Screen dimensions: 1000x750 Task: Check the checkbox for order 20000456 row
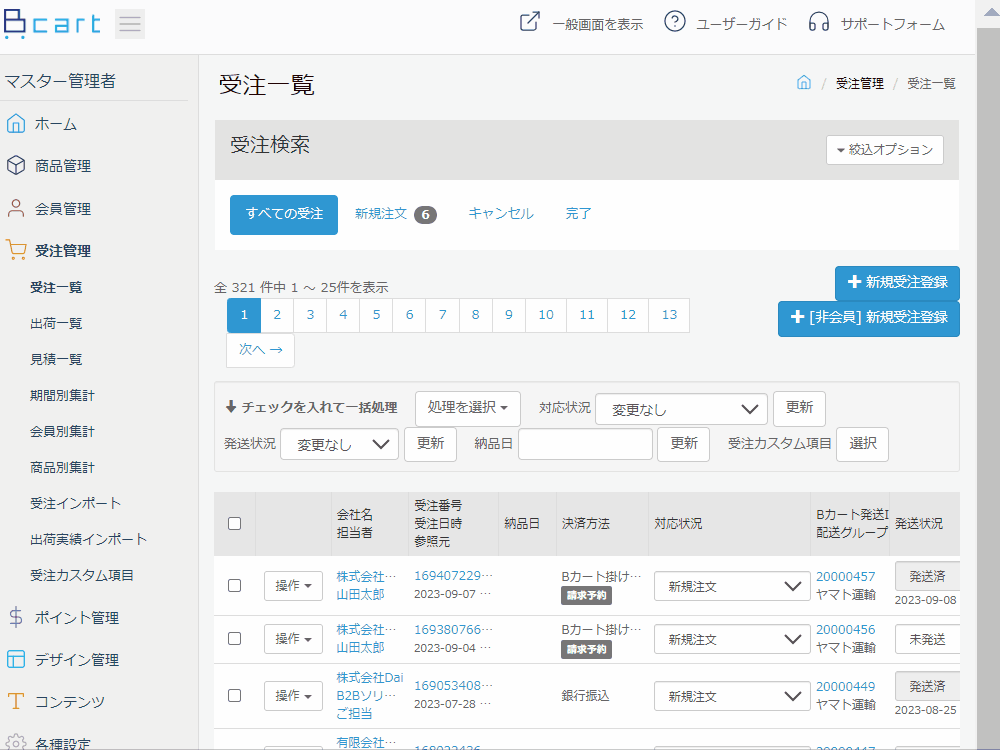(x=235, y=638)
